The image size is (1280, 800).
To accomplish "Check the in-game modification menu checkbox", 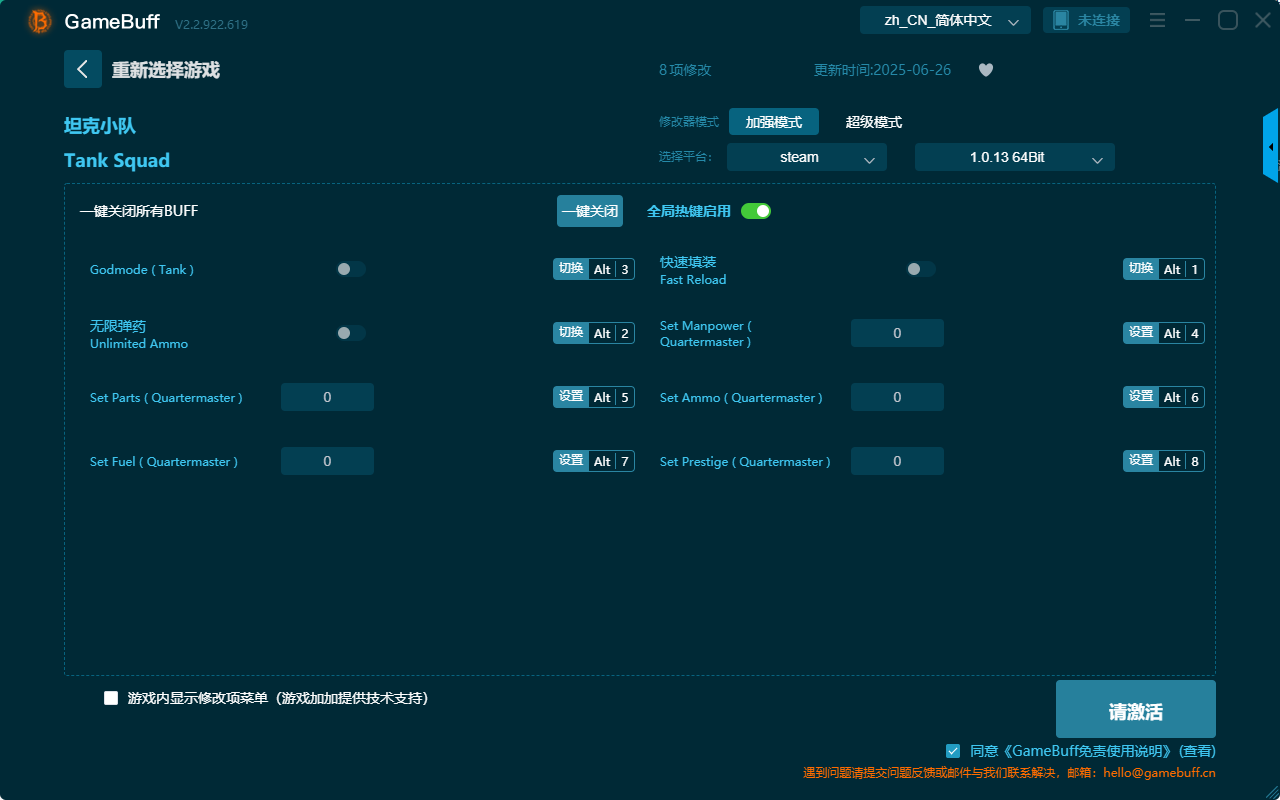I will (x=111, y=698).
